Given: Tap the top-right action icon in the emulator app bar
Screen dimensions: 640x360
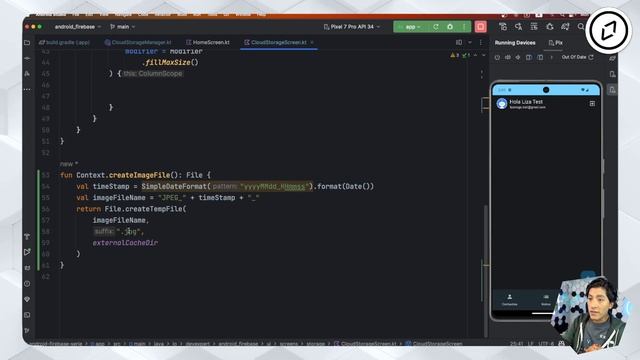Looking at the screenshot, I should [x=592, y=104].
